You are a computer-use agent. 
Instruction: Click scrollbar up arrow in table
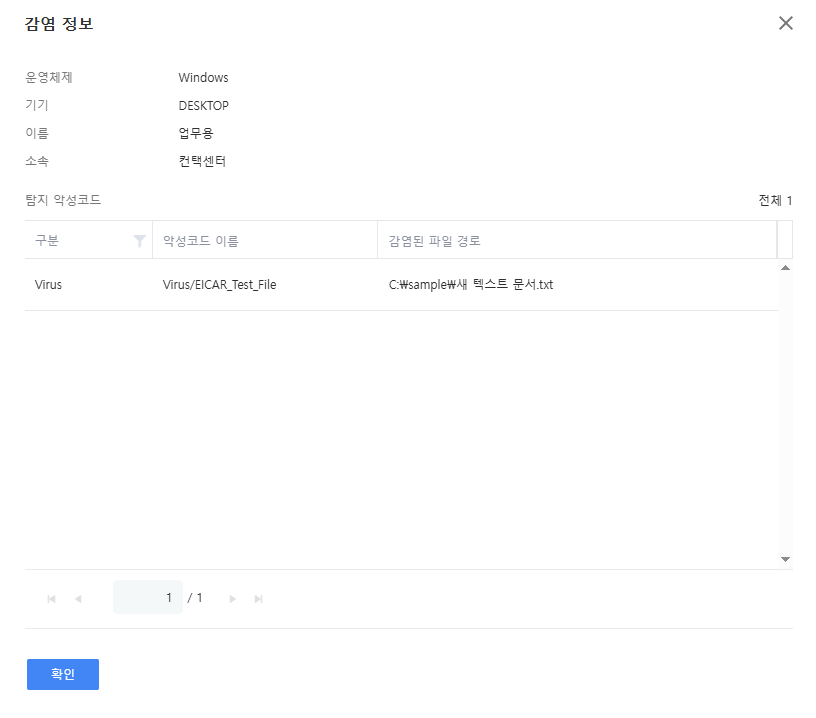coord(785,267)
